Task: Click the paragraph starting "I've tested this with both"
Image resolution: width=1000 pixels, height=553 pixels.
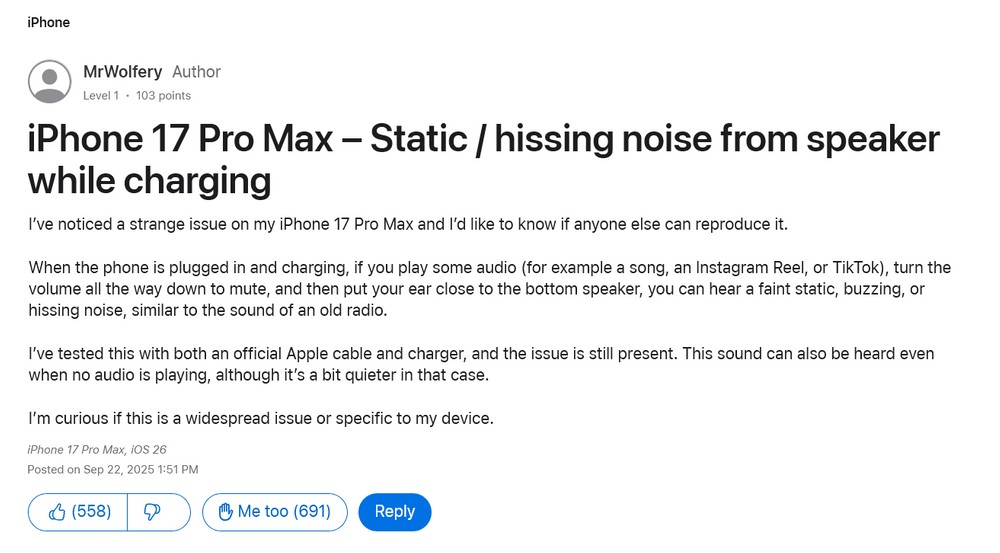Action: pos(481,365)
